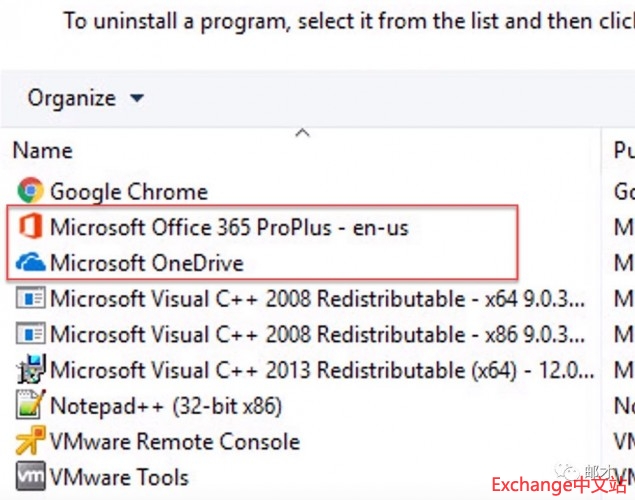
Task: Sort list by Name column header
Action: pyautogui.click(x=43, y=151)
